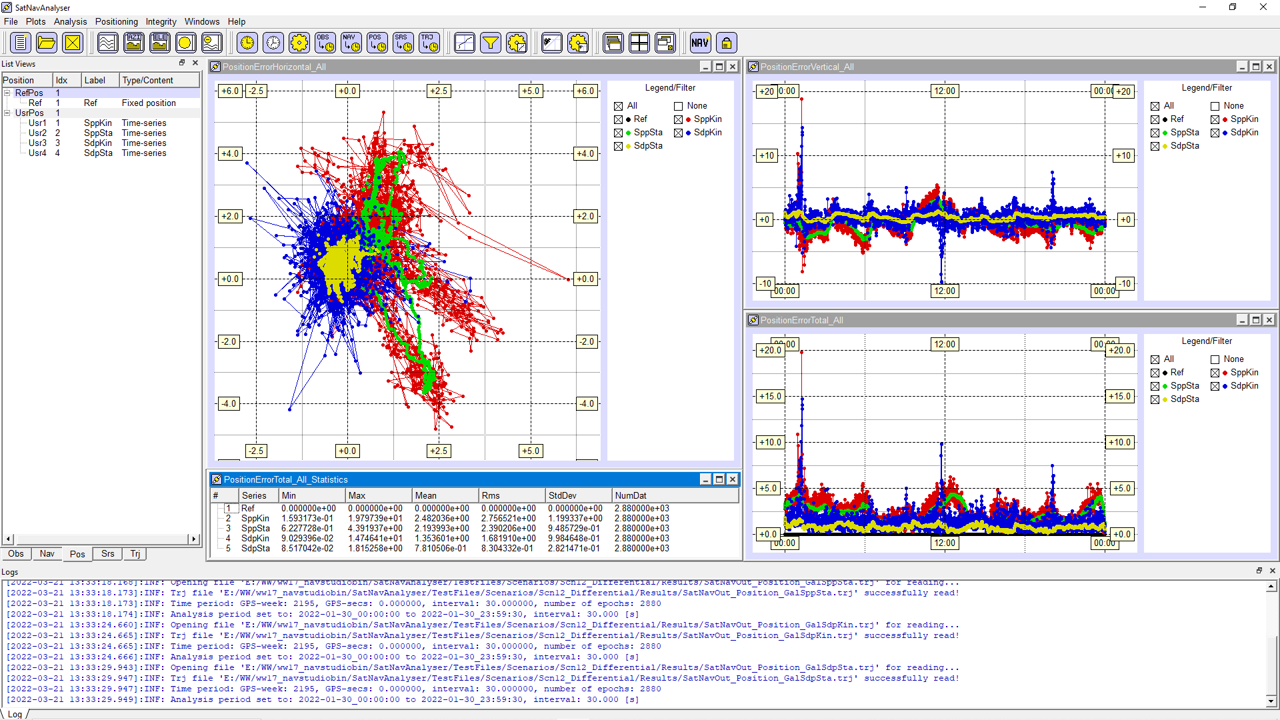Check None in total error legend
The image size is (1280, 720).
point(1215,359)
